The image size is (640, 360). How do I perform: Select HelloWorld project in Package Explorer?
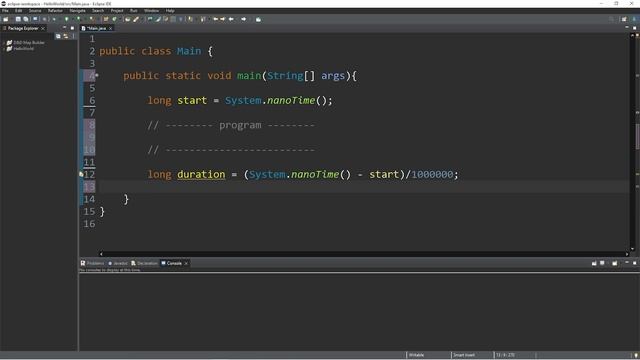(x=24, y=49)
